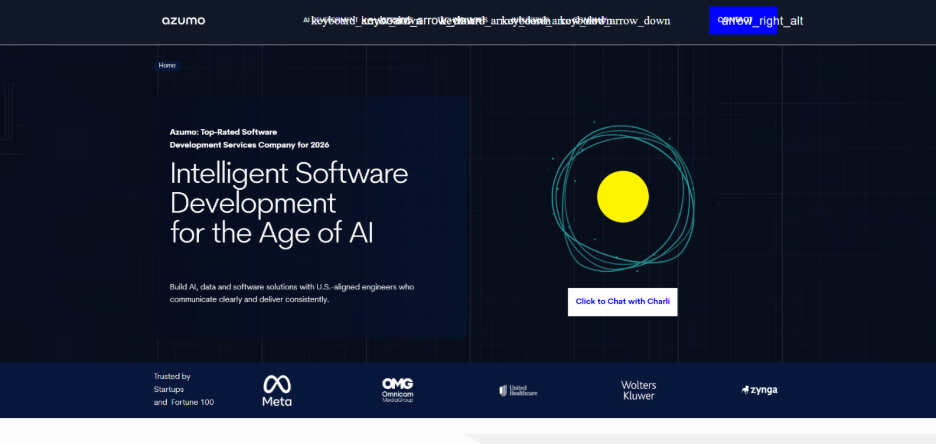Screen dimensions: 936x444
Task: Click the arrow_right_alt icon on blue button
Action: point(762,21)
